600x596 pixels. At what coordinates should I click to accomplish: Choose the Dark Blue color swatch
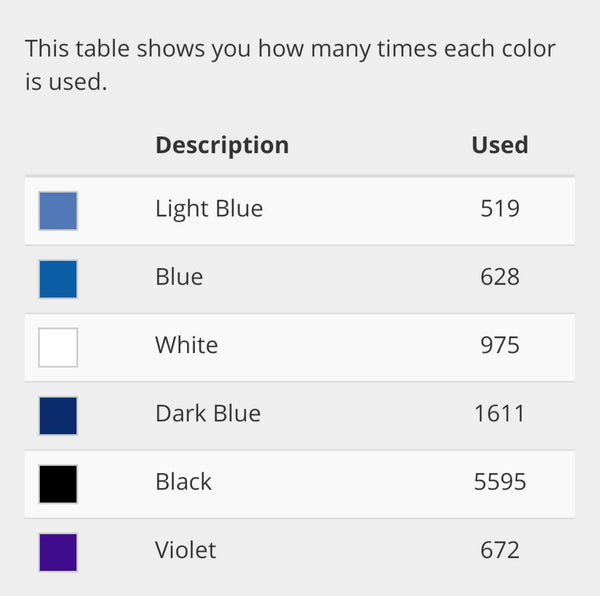tap(58, 416)
